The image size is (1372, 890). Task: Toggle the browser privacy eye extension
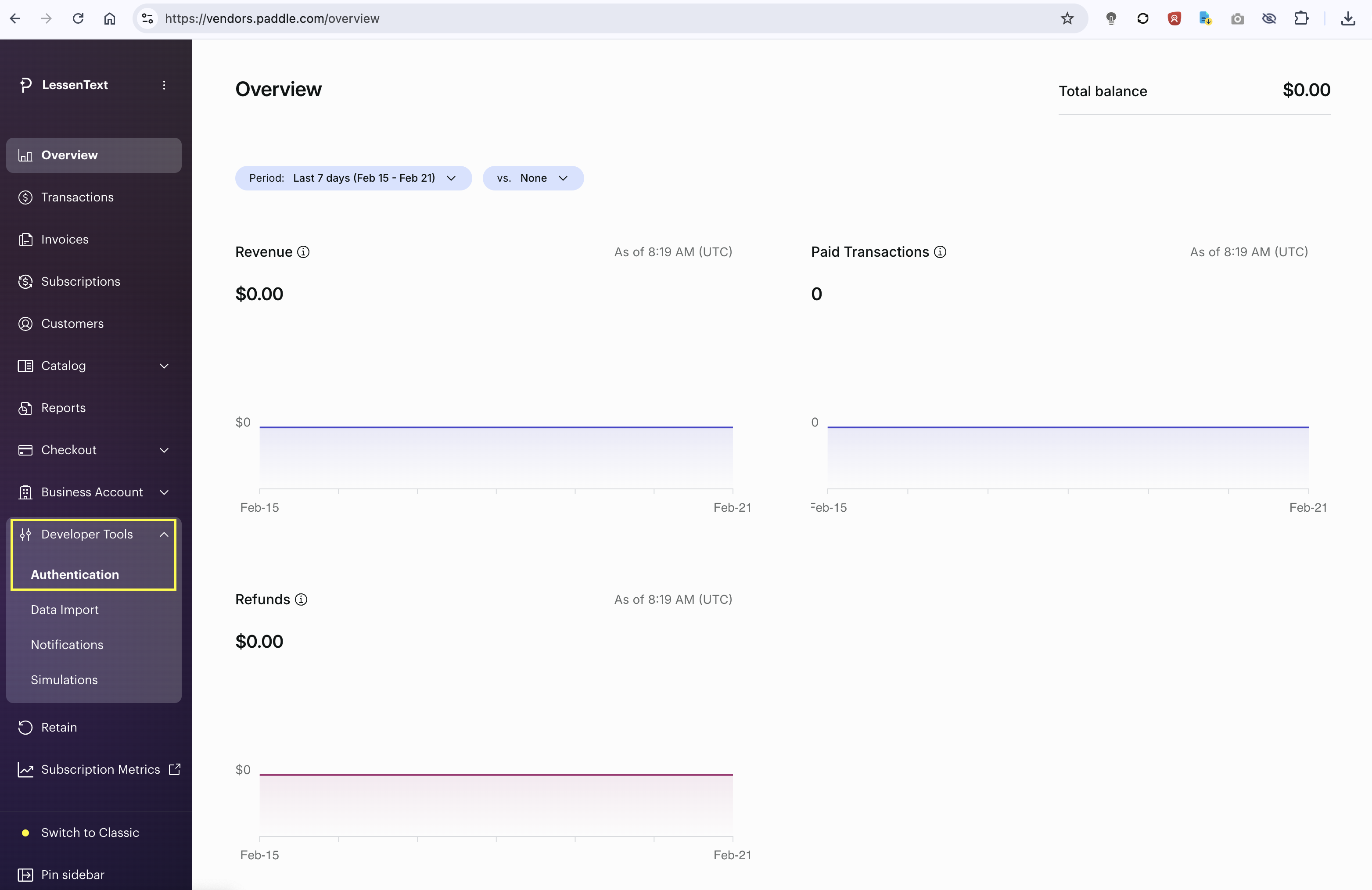pyautogui.click(x=1269, y=18)
